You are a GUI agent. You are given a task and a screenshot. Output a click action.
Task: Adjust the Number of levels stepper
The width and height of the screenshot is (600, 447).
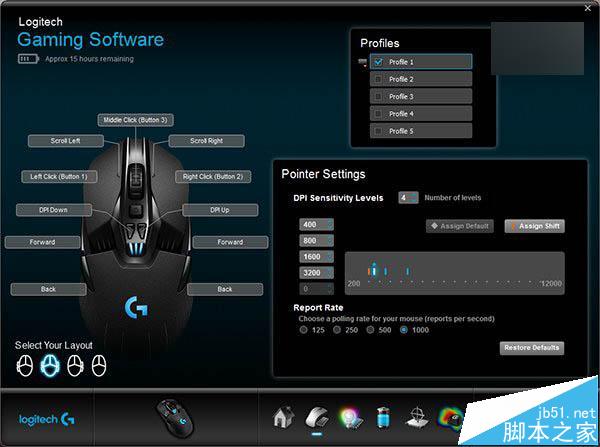point(414,198)
